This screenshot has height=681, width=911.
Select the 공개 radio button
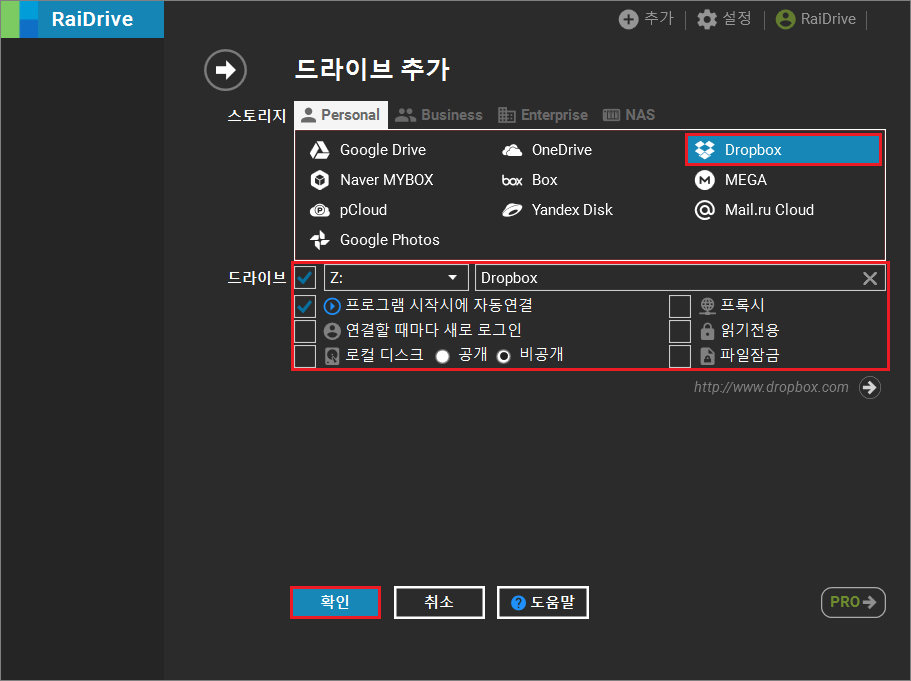(442, 356)
